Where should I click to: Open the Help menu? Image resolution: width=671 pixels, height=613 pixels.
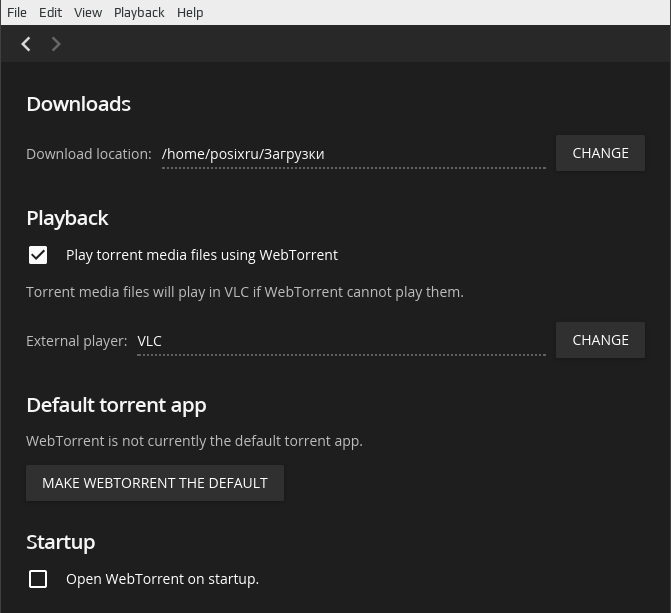190,12
